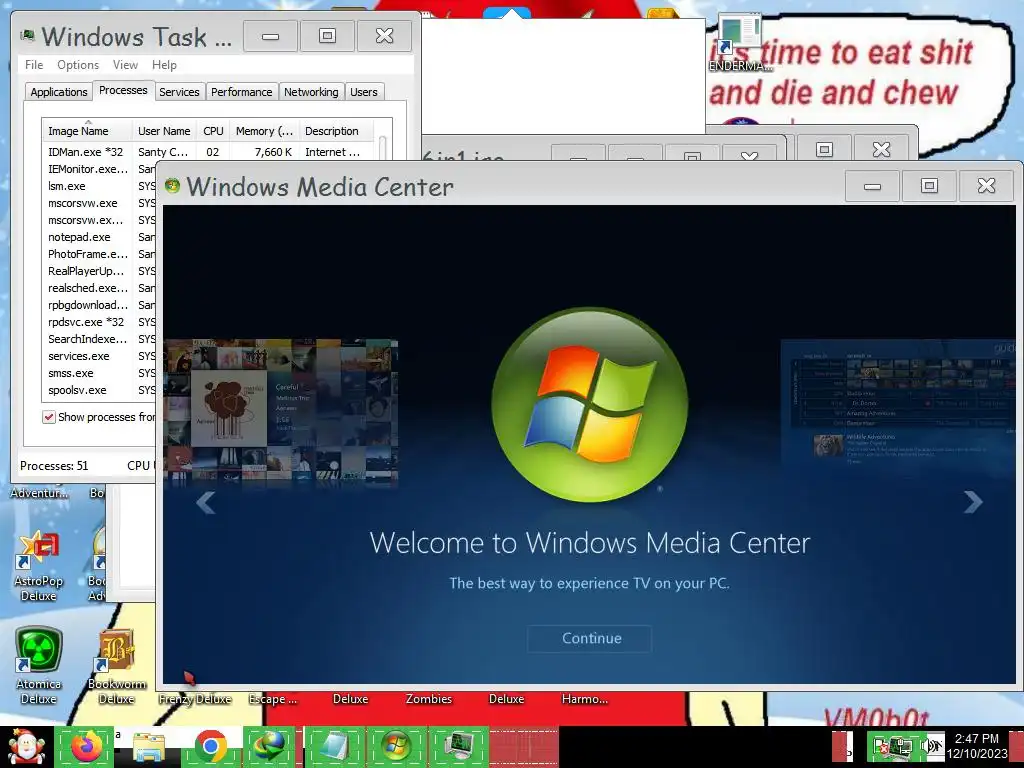Select the IDMan.exe *32 process row
1024x768 pixels.
(208, 152)
